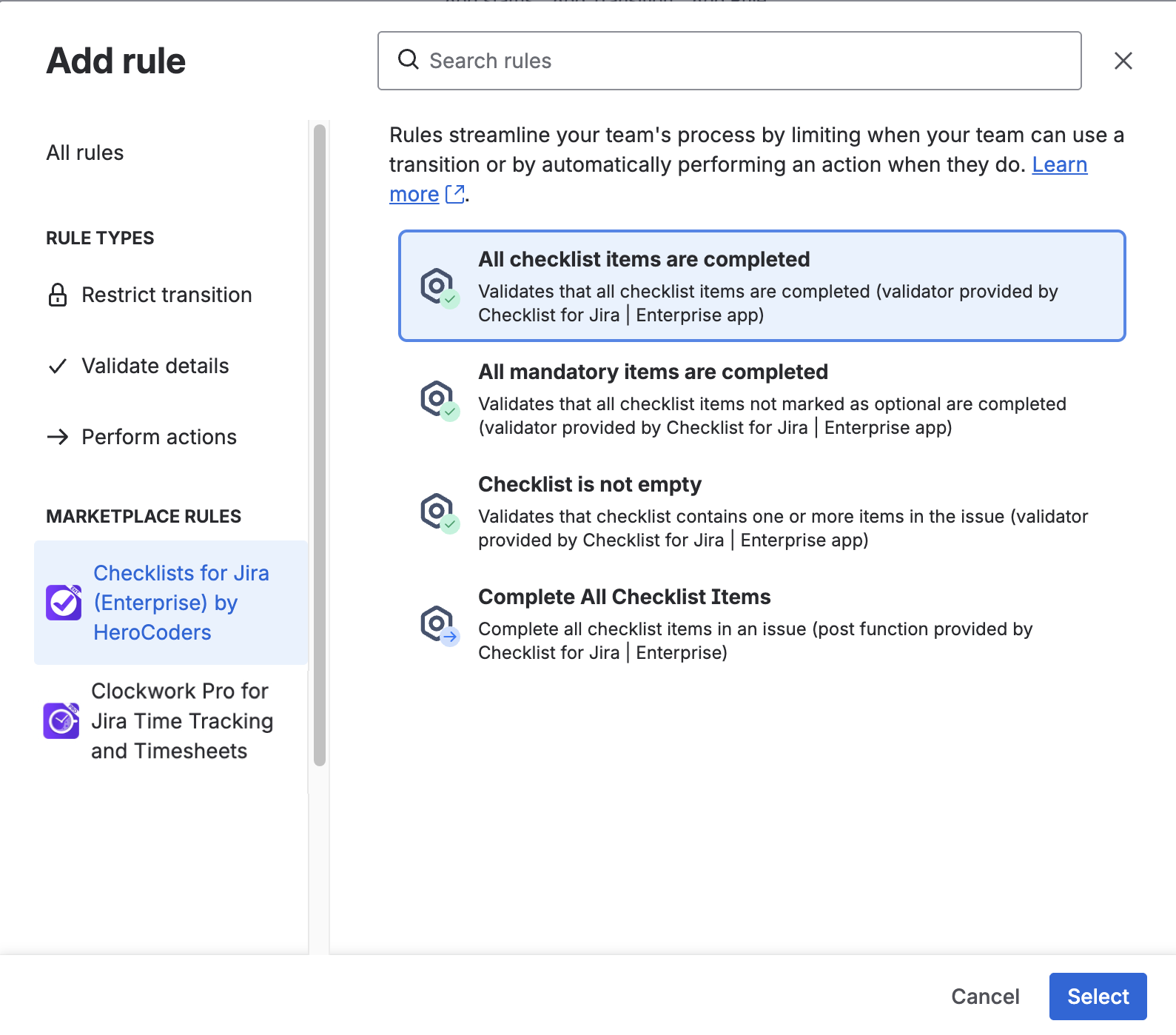The image size is (1176, 1035).
Task: Click the icon for All mandatory items rule
Action: tap(440, 400)
